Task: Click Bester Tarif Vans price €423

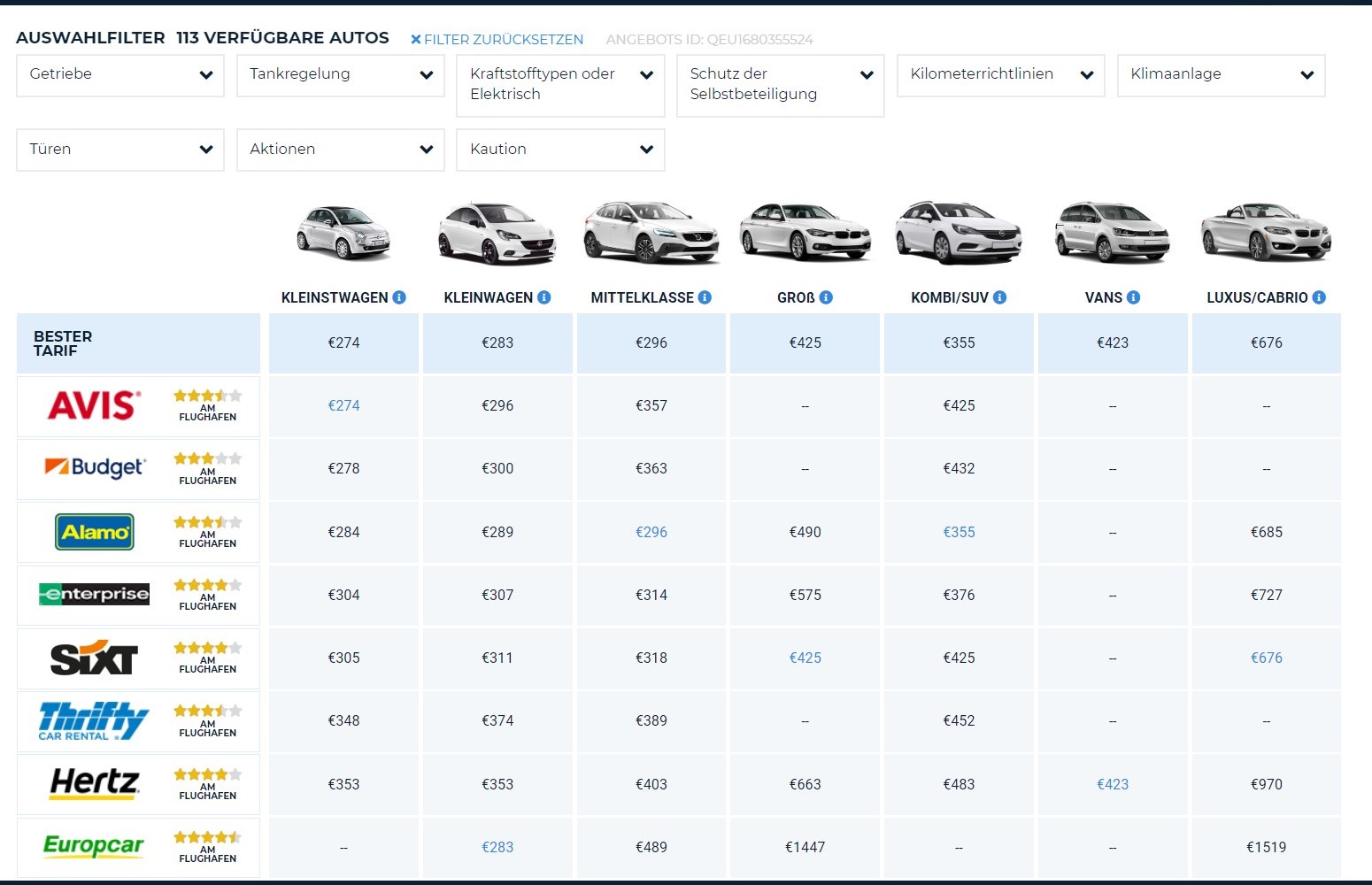Action: click(1113, 342)
